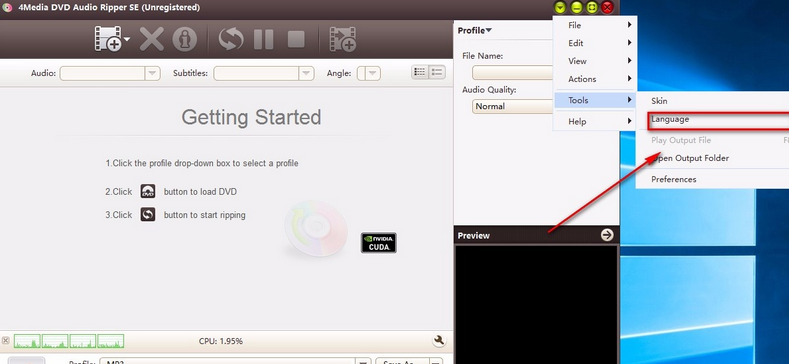
Task: Click the Remove X toolbar icon
Action: click(x=151, y=39)
